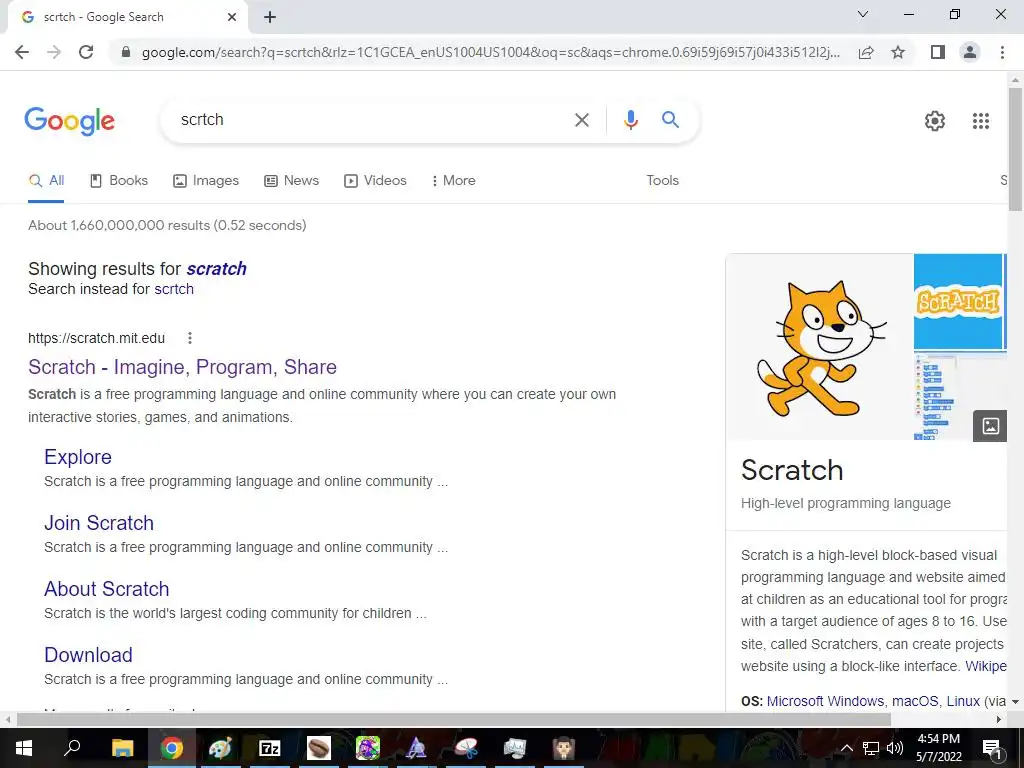The image size is (1024, 768).
Task: Show hidden system tray icons
Action: (x=846, y=748)
